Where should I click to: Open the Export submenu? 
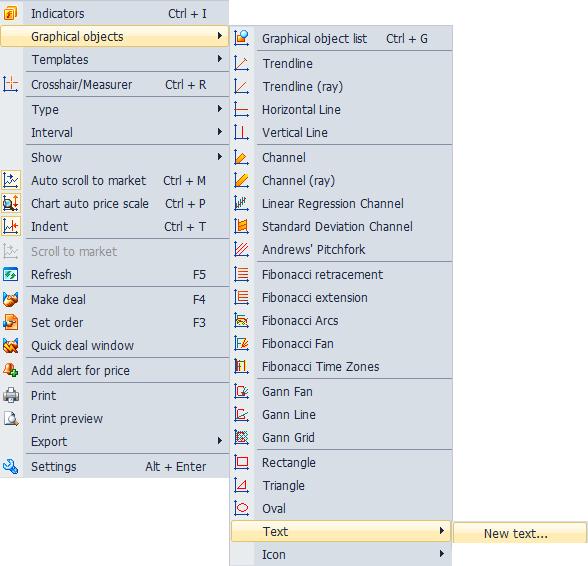coord(115,441)
